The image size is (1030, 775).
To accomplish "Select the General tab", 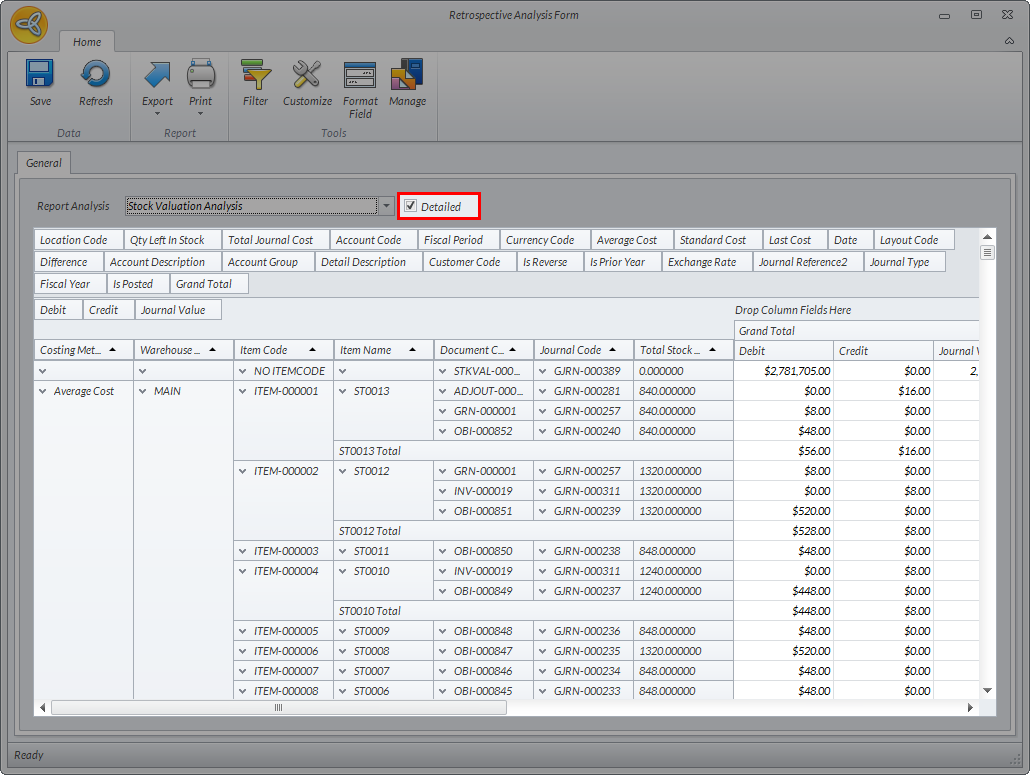I will click(44, 163).
